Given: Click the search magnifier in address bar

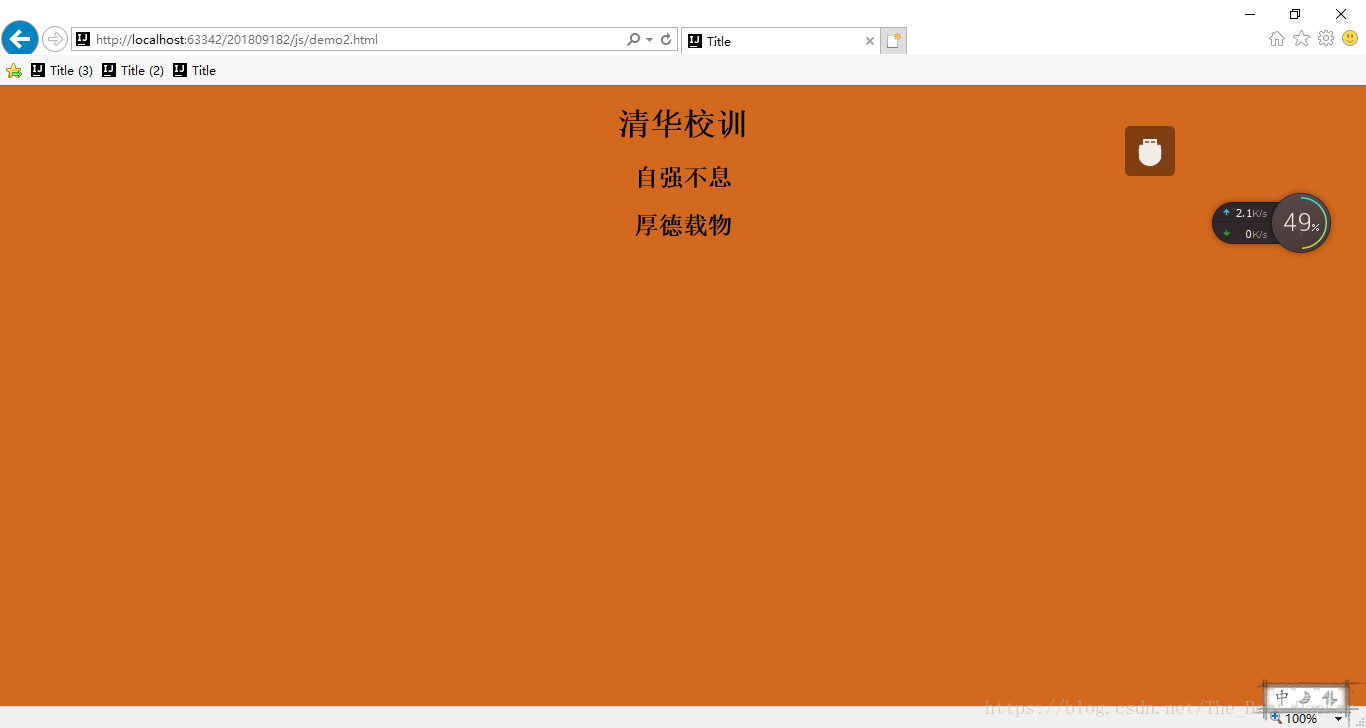Looking at the screenshot, I should [x=633, y=40].
